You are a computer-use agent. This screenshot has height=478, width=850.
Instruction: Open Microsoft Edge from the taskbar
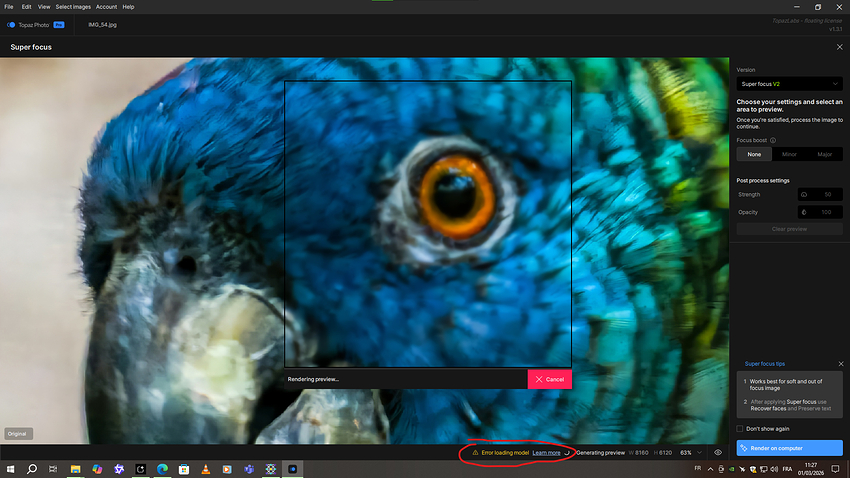[x=160, y=469]
